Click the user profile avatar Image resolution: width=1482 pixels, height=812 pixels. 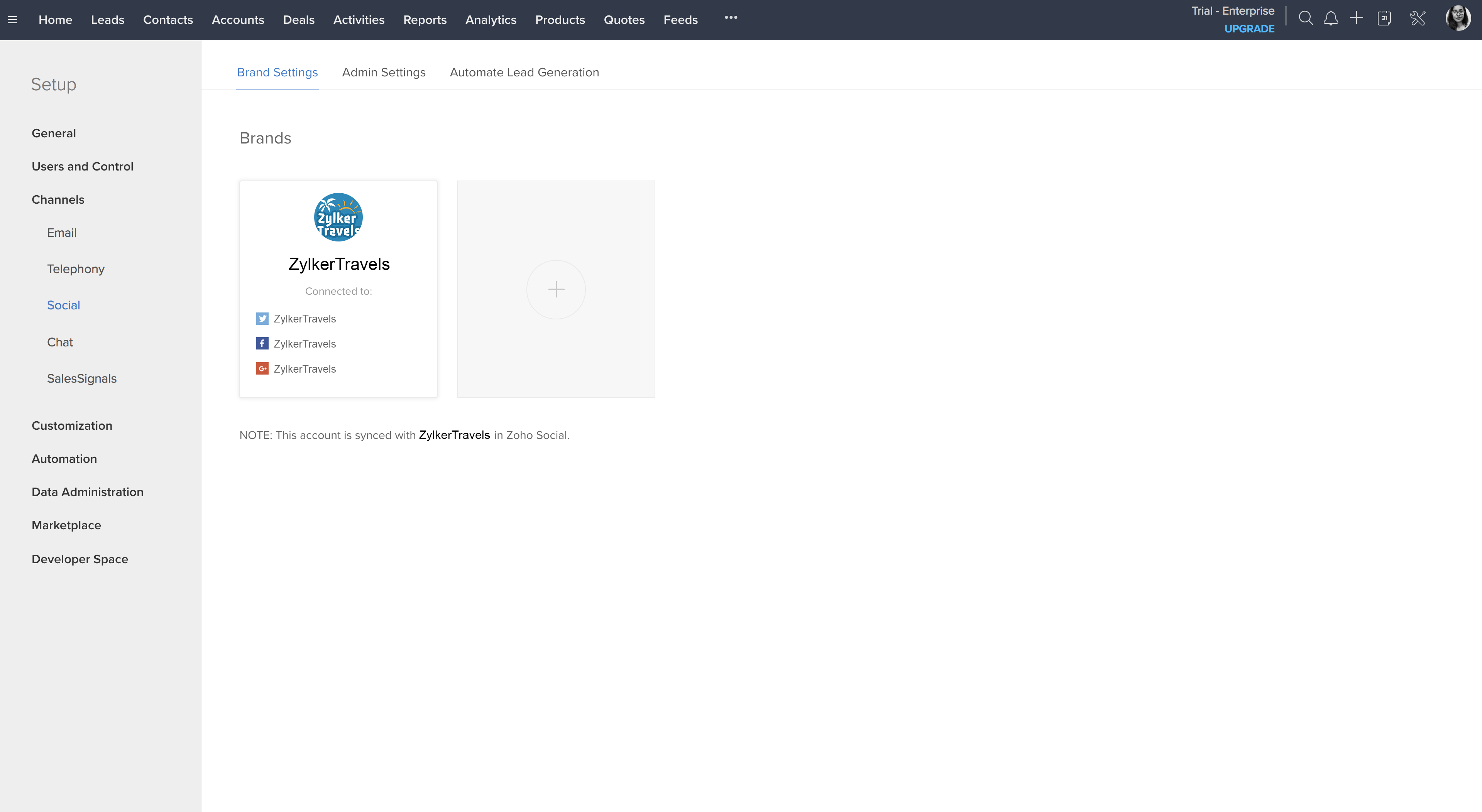click(1458, 19)
